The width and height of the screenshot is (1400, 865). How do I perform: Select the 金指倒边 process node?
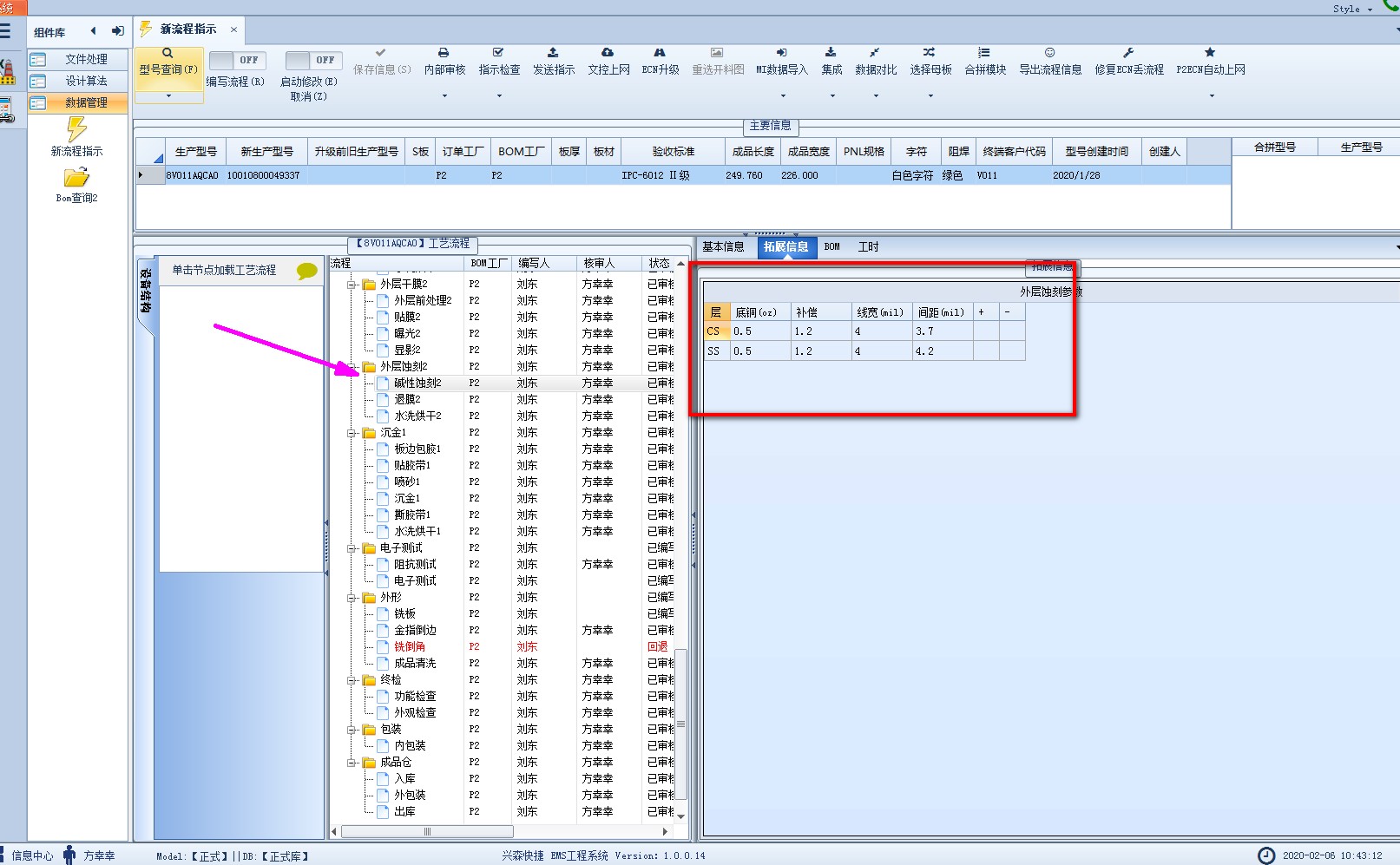(415, 630)
